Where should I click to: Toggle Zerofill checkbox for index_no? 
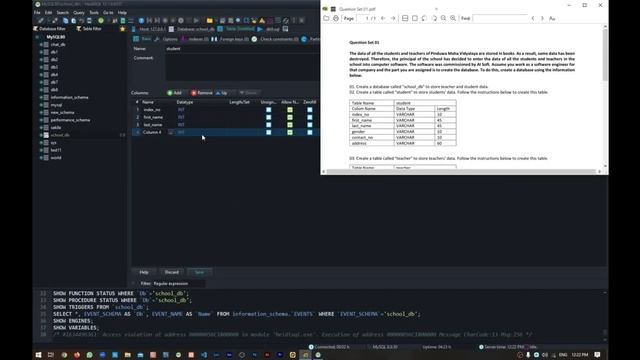coord(310,110)
